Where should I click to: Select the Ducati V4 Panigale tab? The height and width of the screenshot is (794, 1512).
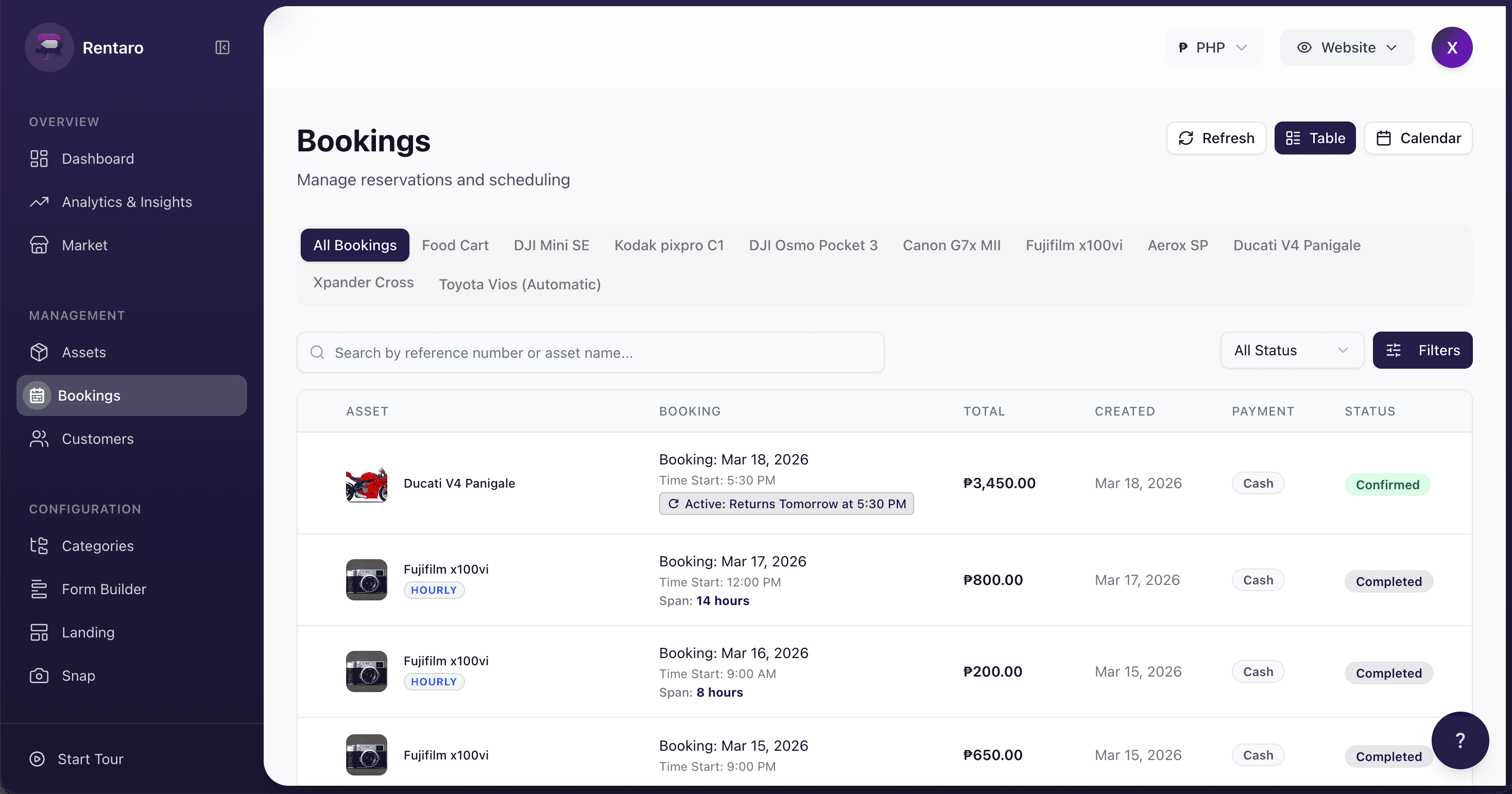click(1297, 245)
